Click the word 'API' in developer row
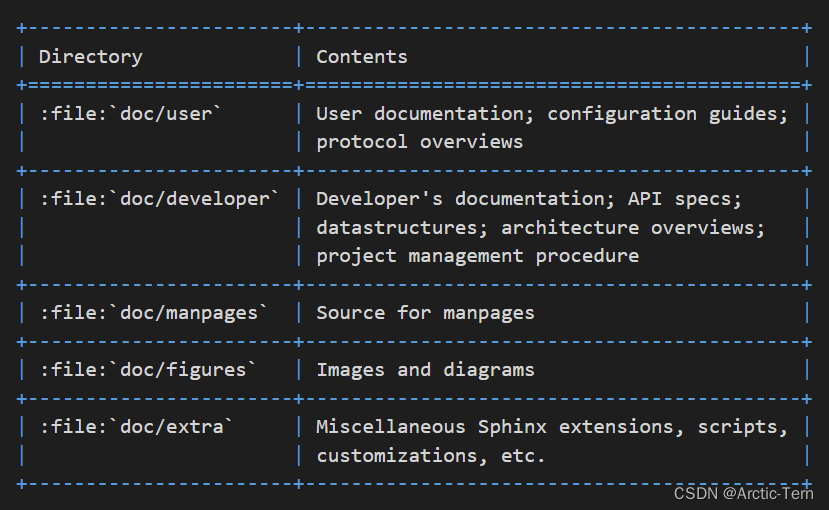The image size is (829, 510). (644, 199)
